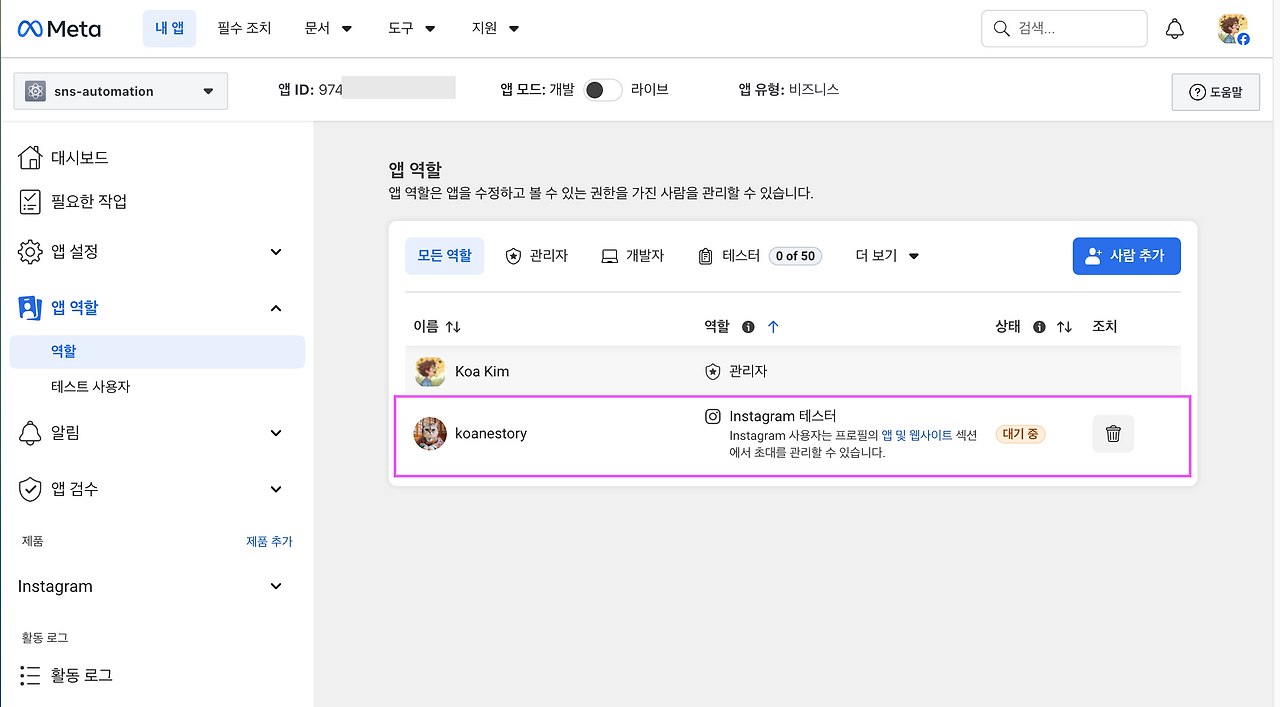Click the app review shield icon
1280x707 pixels.
pos(30,489)
